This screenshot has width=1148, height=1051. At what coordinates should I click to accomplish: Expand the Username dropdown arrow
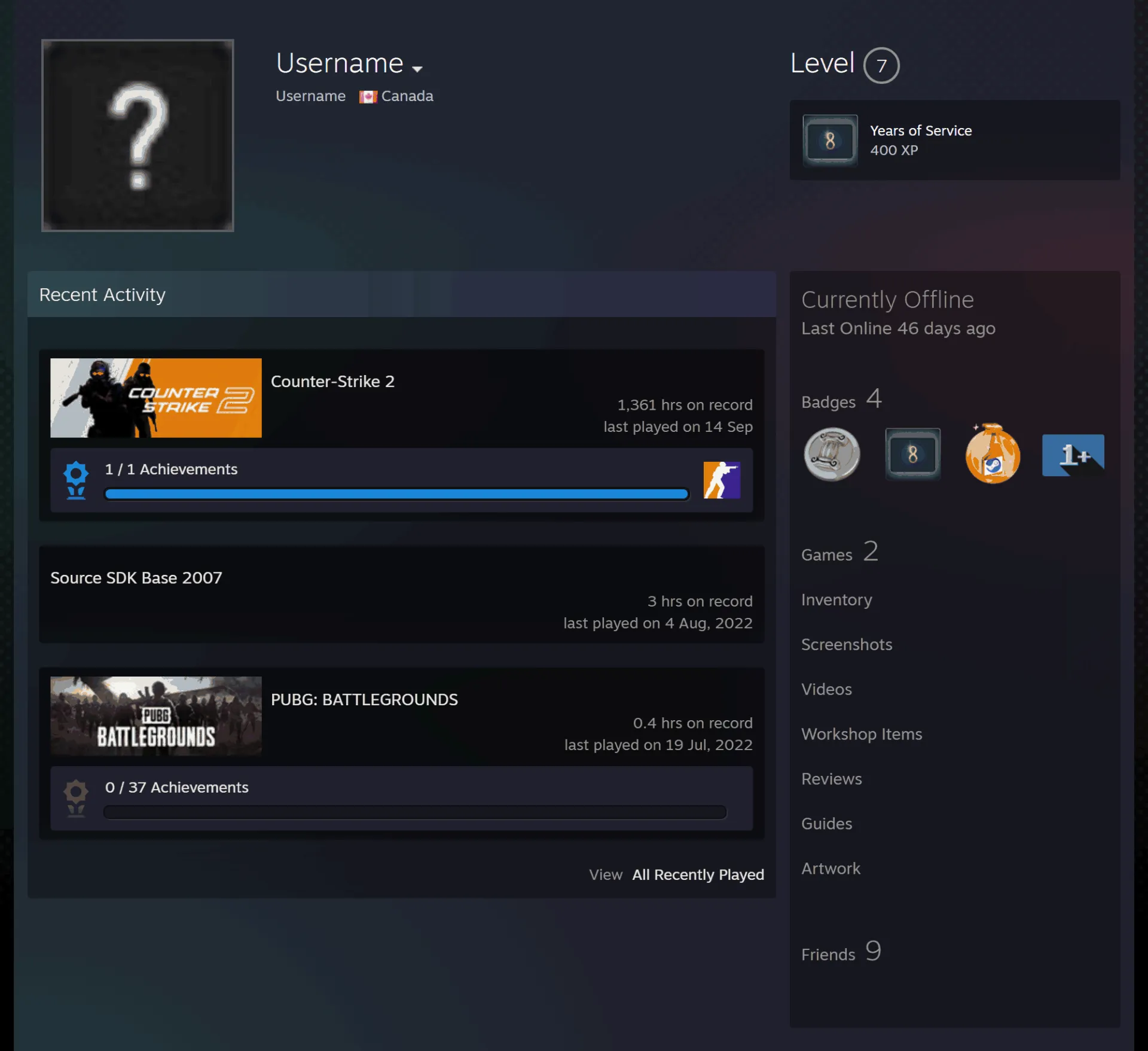click(x=417, y=69)
